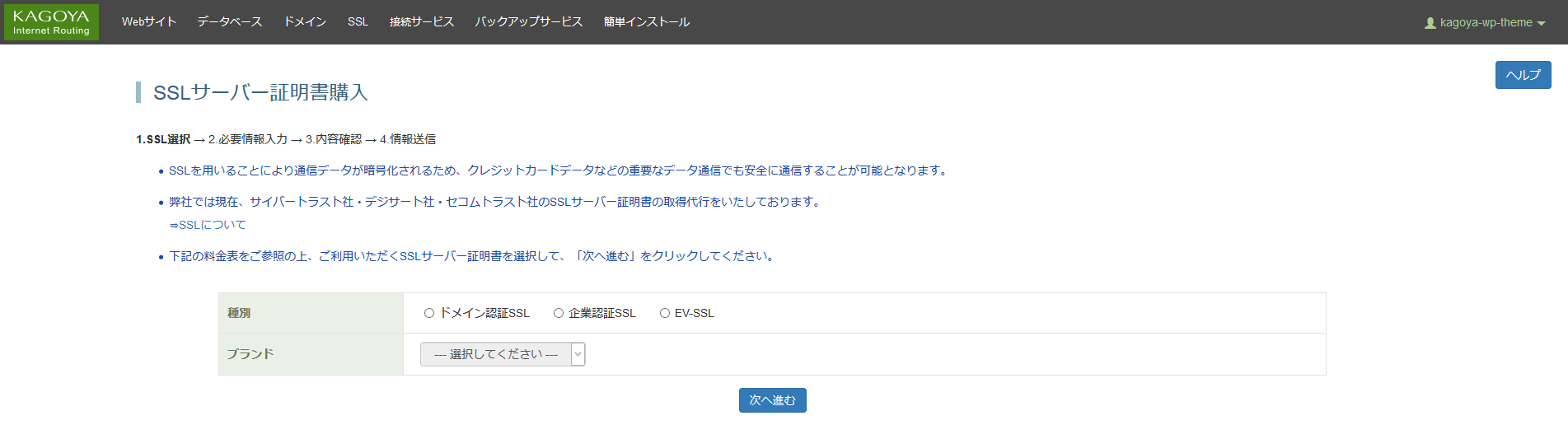This screenshot has height=439, width=1568.
Task: Open the 接続サービス menu
Action: [x=422, y=22]
